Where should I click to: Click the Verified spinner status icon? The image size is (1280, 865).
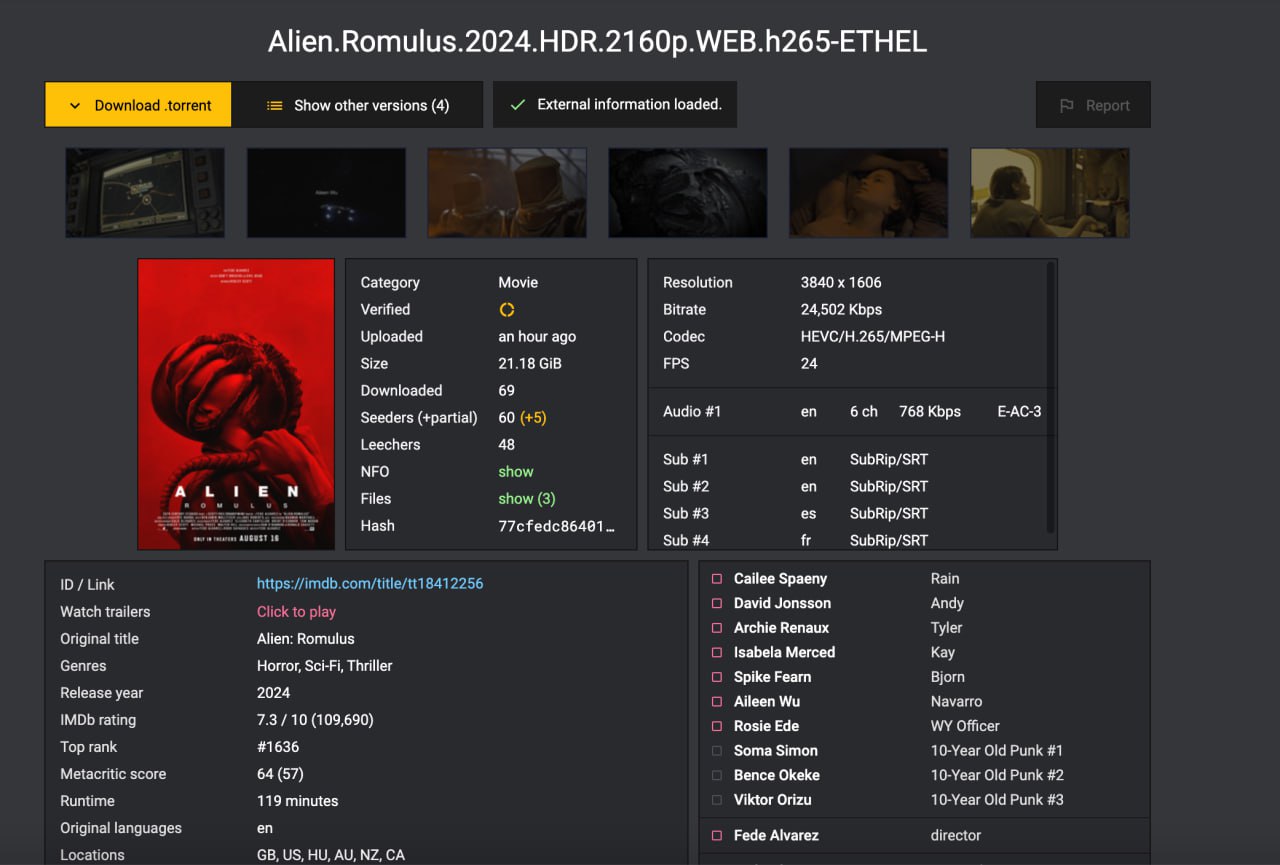coord(507,310)
